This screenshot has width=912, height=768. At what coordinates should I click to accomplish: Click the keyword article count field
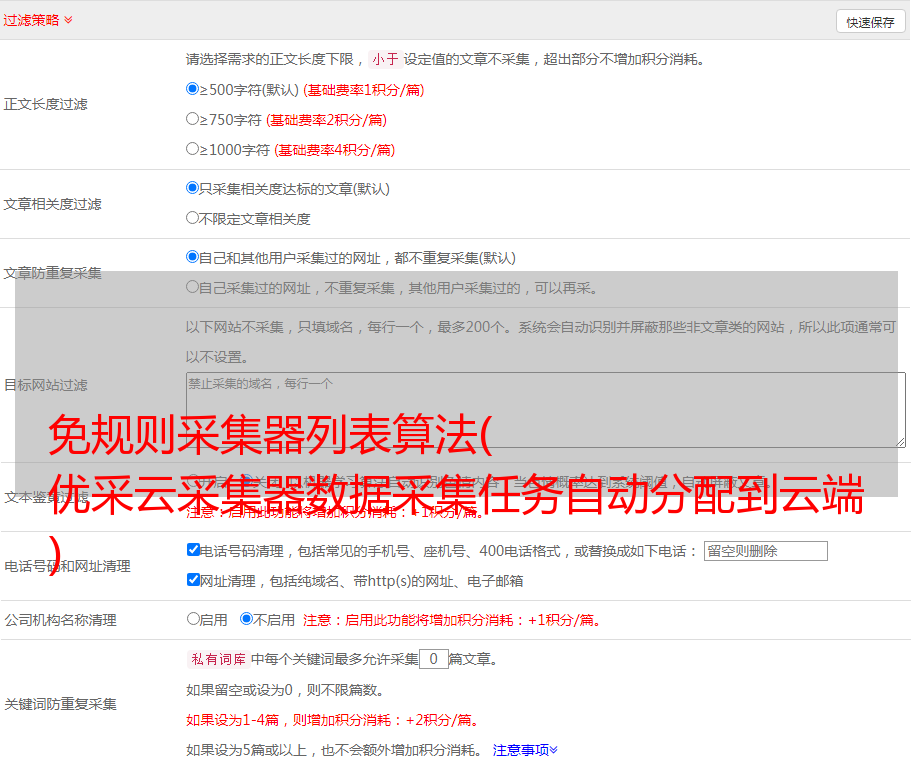click(433, 659)
